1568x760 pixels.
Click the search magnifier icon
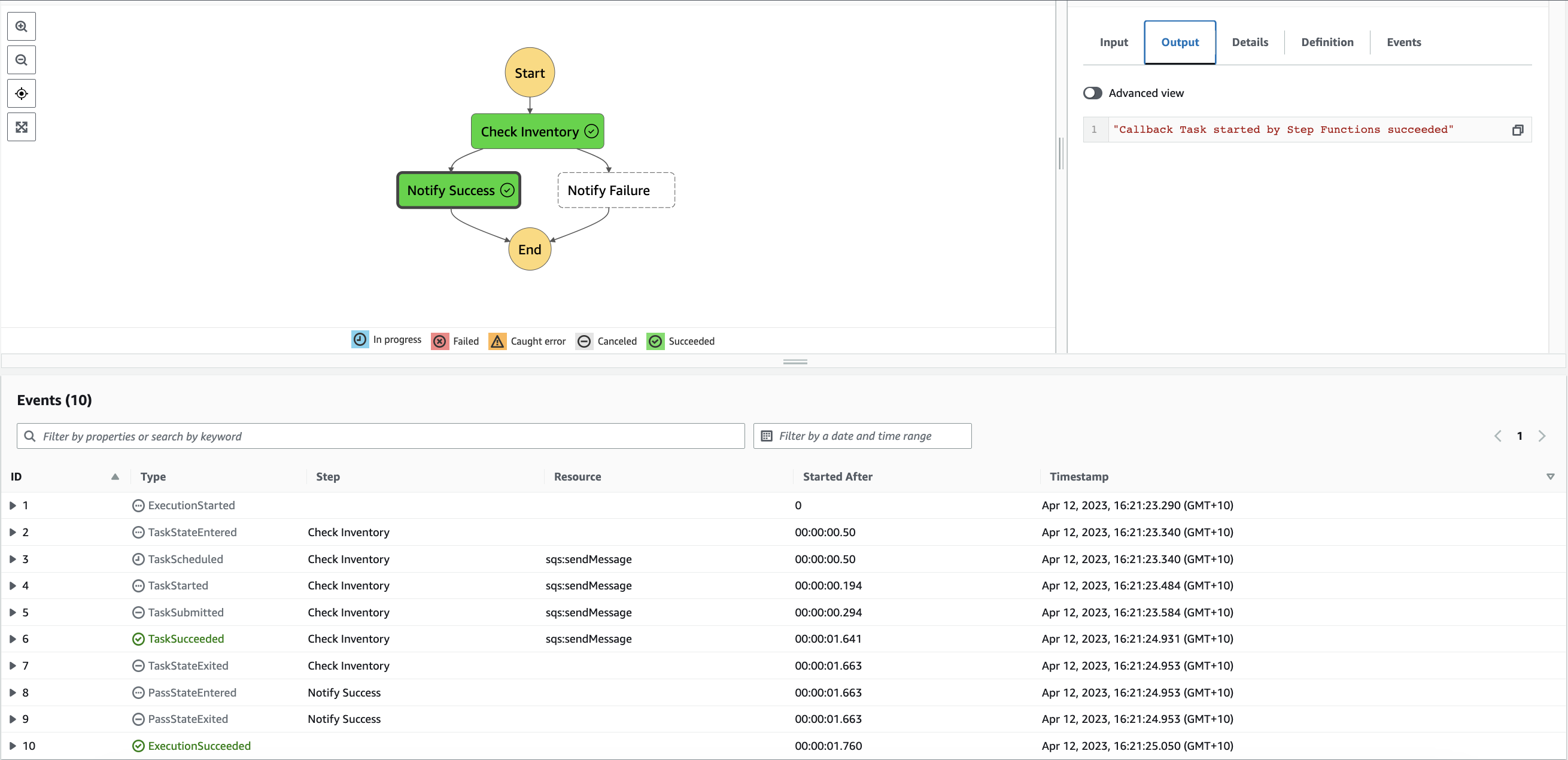click(29, 436)
